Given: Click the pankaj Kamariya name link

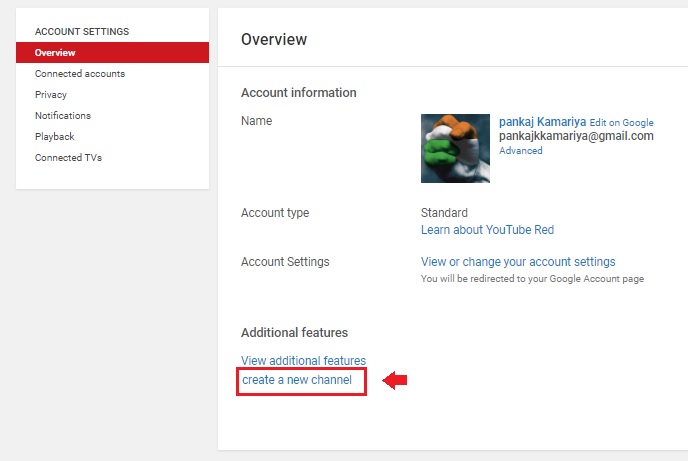Looking at the screenshot, I should click(x=542, y=122).
